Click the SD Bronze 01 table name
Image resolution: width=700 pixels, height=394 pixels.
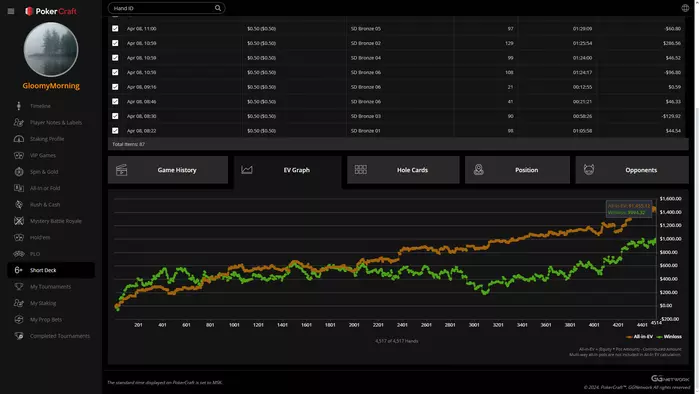tap(366, 131)
